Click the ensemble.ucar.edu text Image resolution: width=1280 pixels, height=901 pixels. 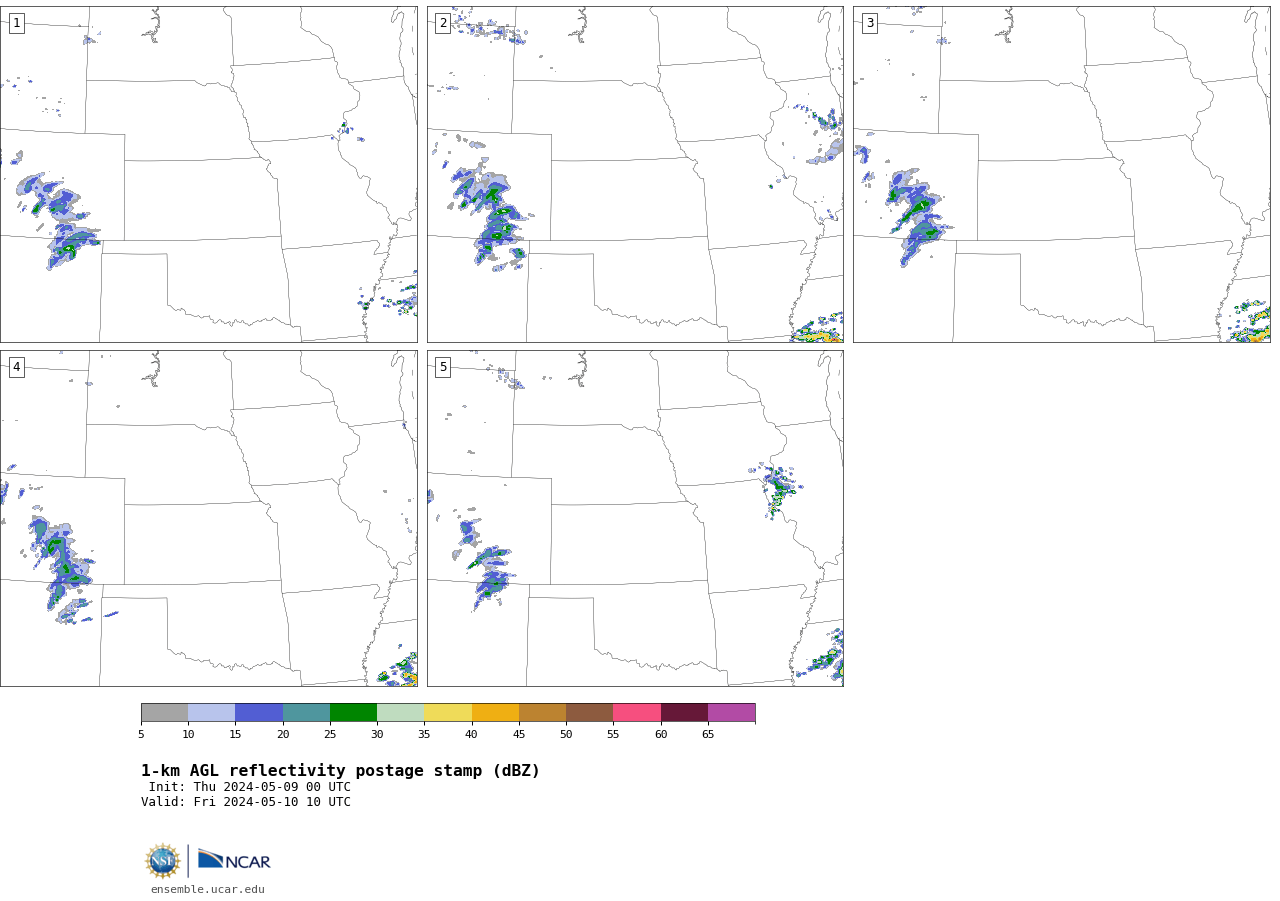(208, 889)
